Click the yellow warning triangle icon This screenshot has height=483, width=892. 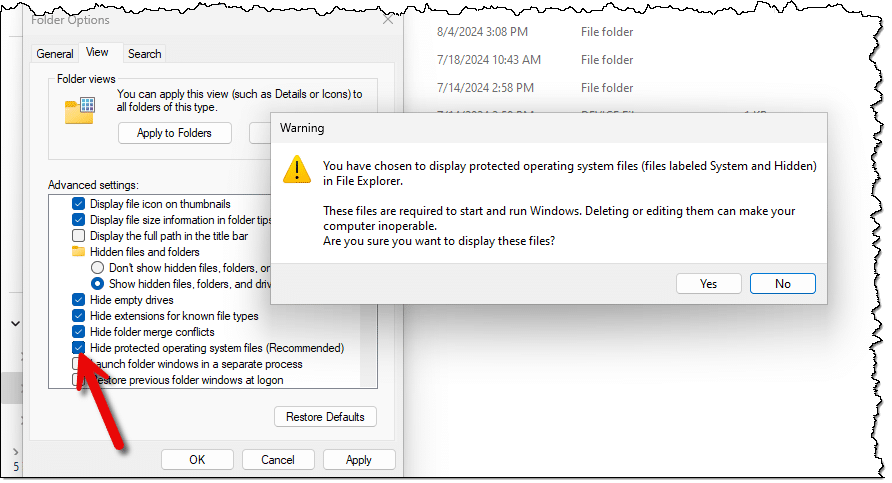click(297, 169)
